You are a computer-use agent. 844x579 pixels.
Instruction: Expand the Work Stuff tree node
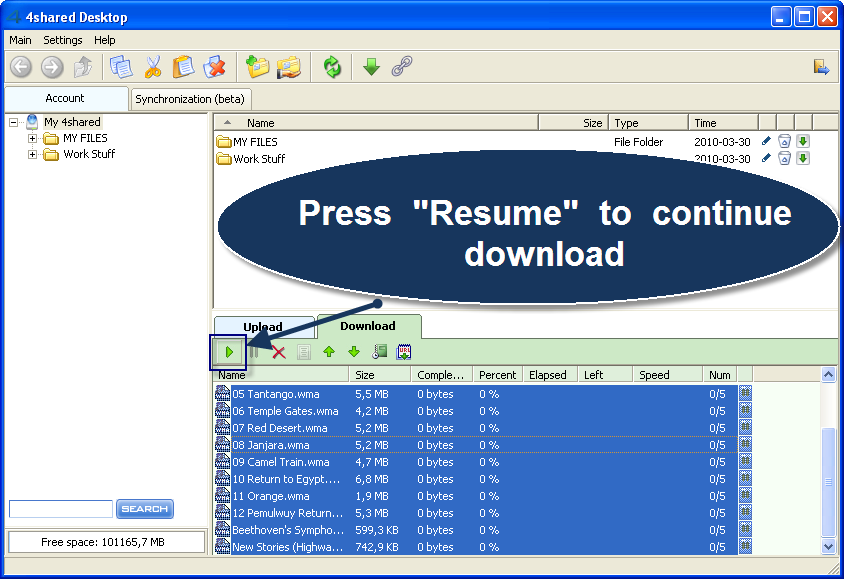[32, 154]
